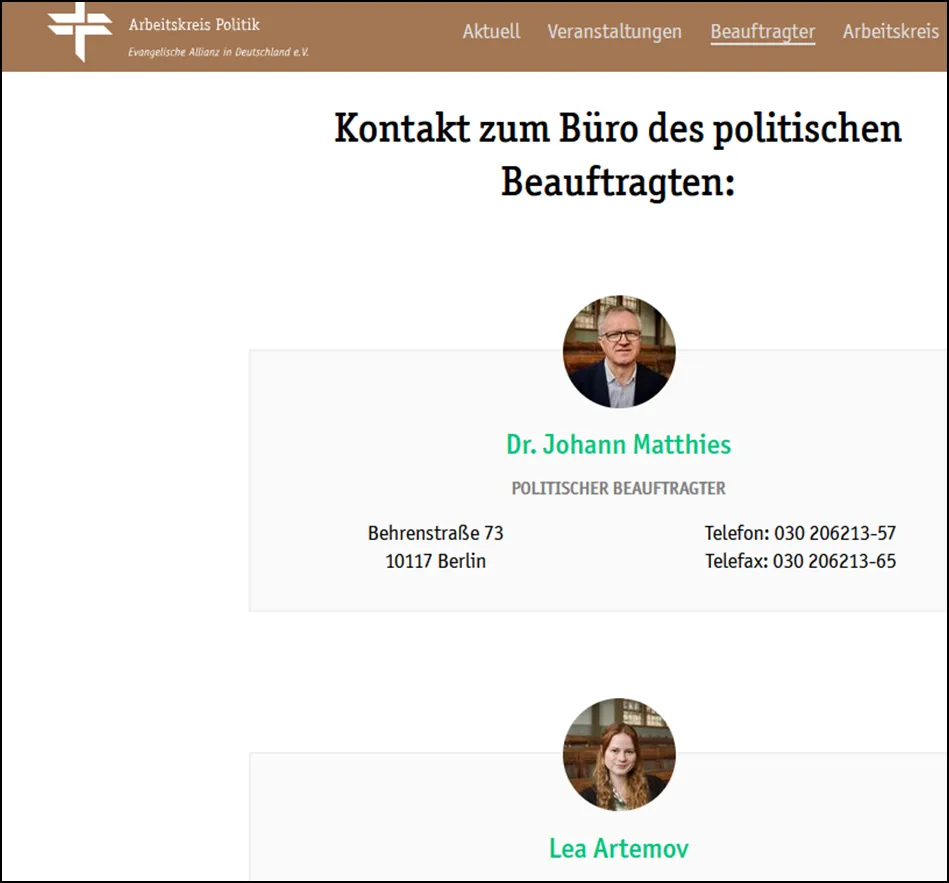This screenshot has width=949, height=883.
Task: Click the Telefax number 030 206213-65
Action: [800, 561]
